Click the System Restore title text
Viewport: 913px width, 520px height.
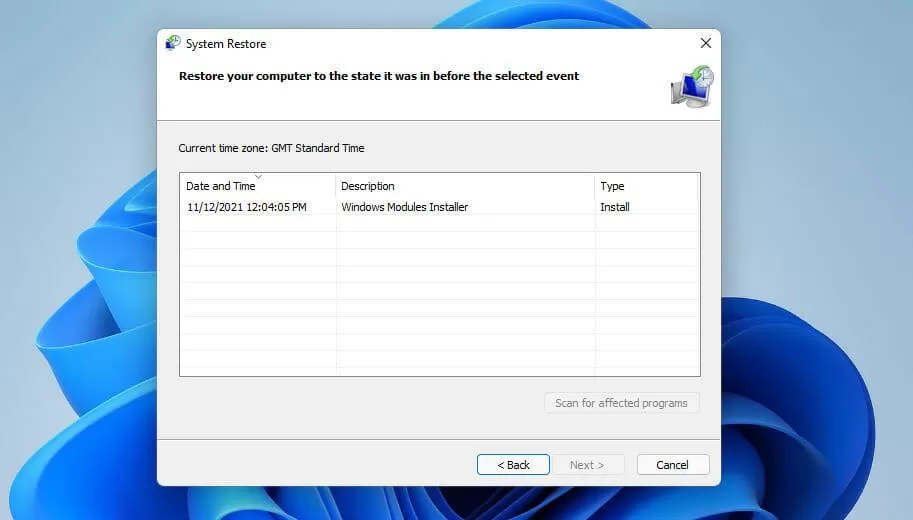click(x=226, y=44)
